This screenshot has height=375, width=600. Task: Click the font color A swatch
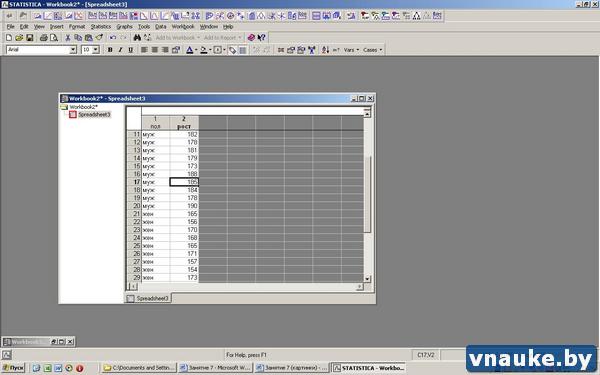click(x=189, y=50)
